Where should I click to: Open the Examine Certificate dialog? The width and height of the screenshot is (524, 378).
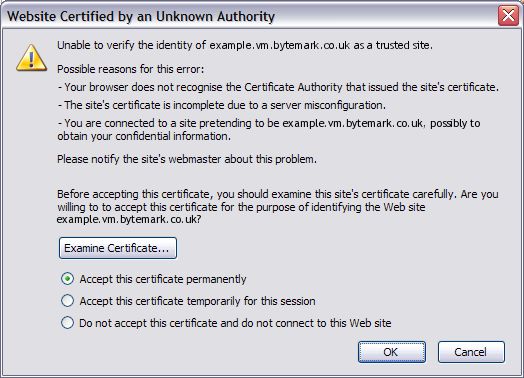[x=118, y=248]
